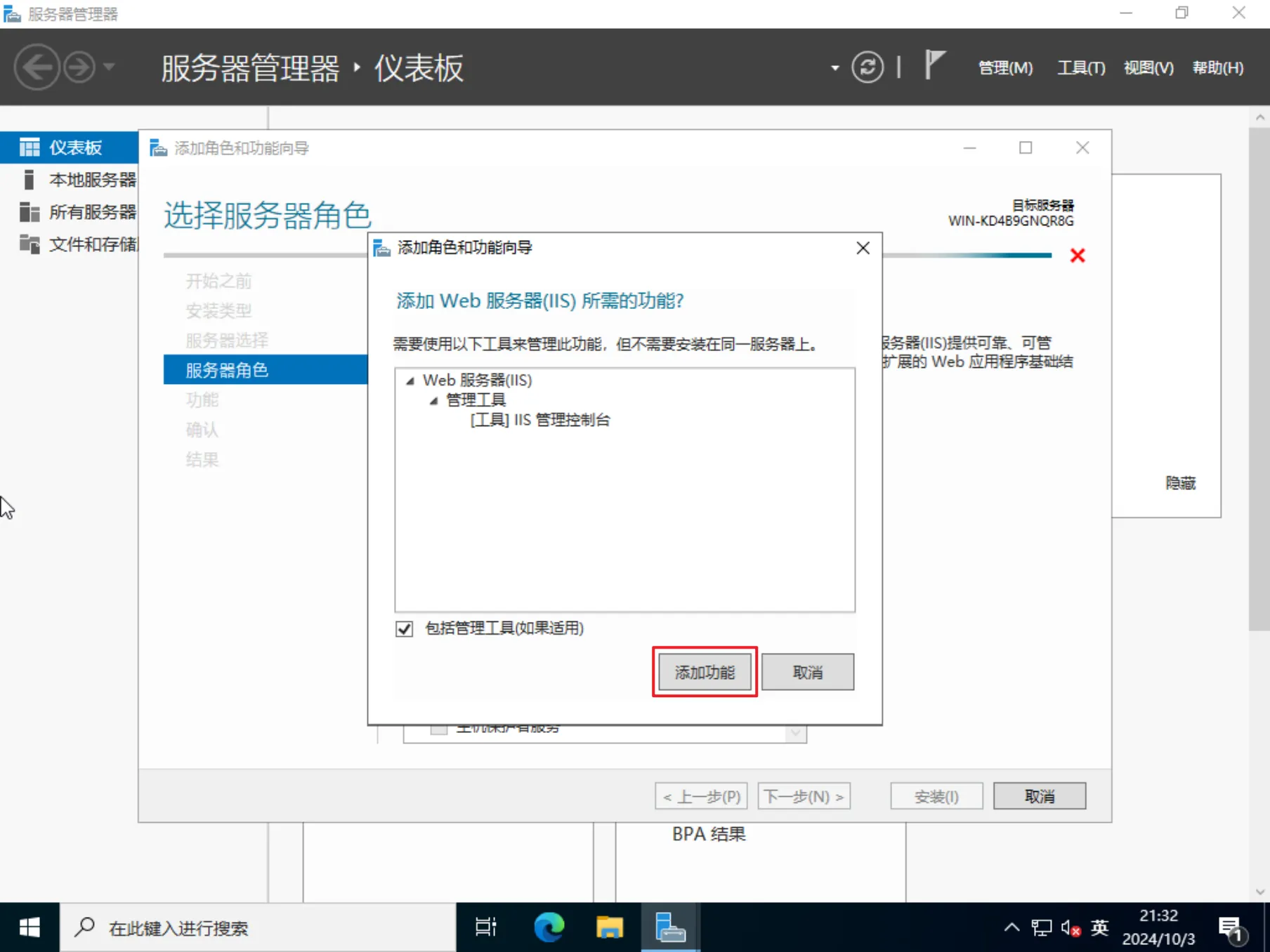Click wizard icon in outer wizard title bar
The width and height of the screenshot is (1270, 952).
[159, 148]
